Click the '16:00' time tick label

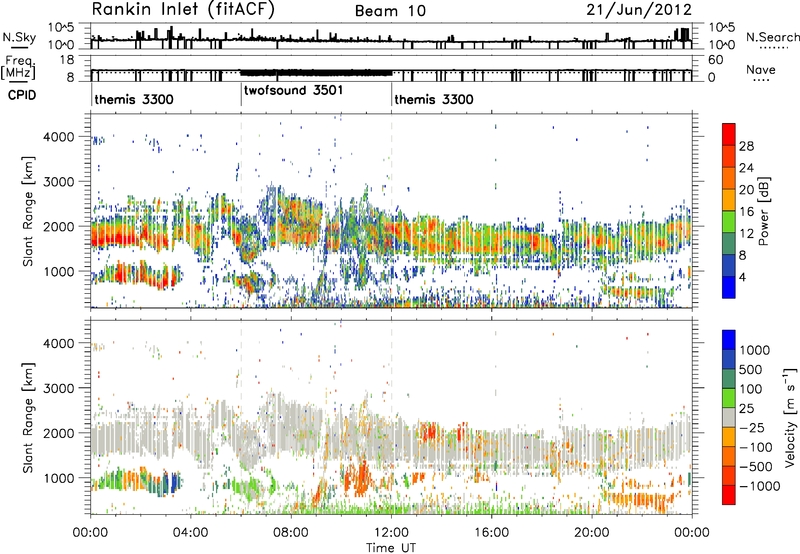(x=491, y=533)
